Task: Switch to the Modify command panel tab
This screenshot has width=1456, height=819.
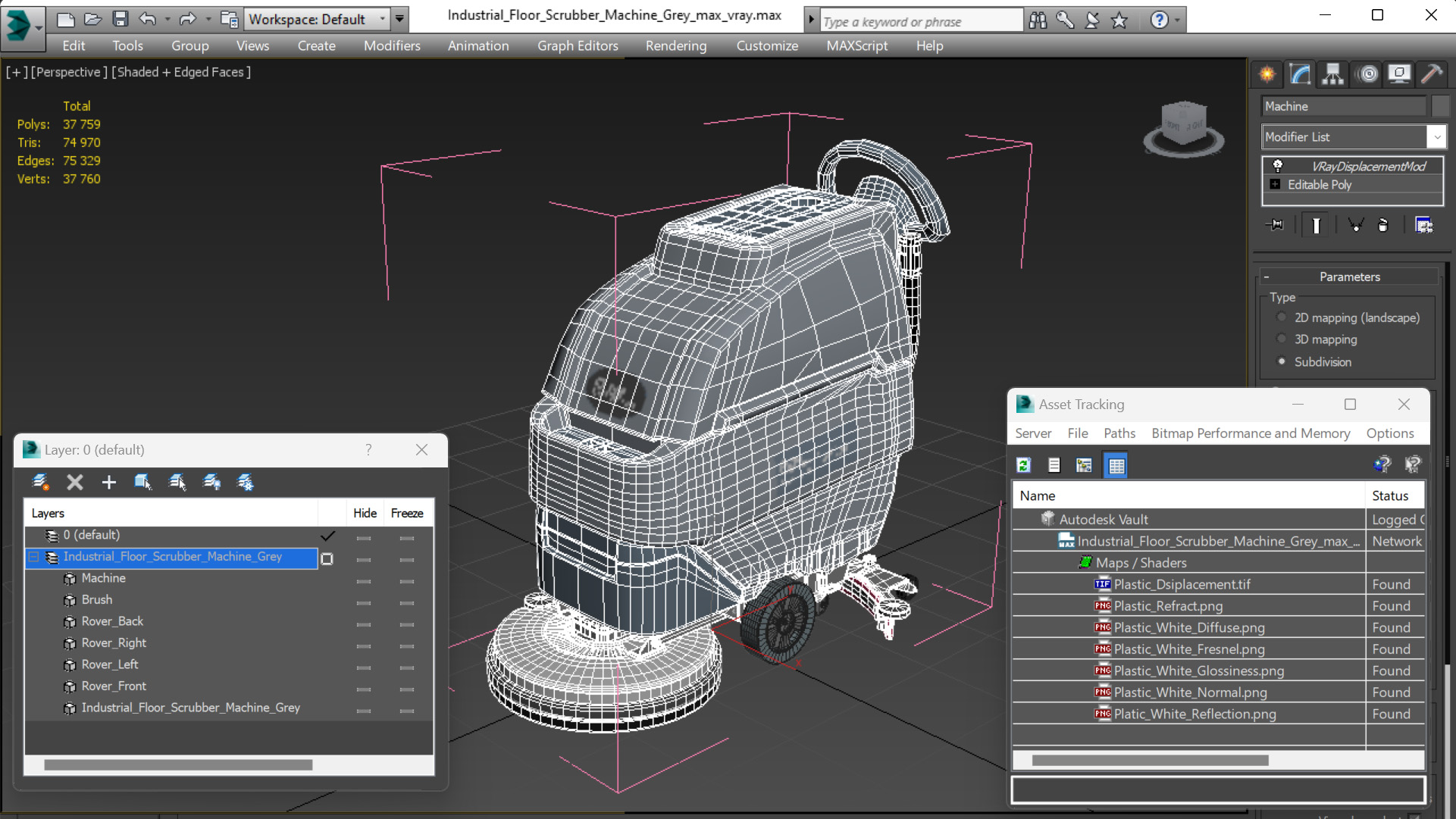Action: (1300, 74)
